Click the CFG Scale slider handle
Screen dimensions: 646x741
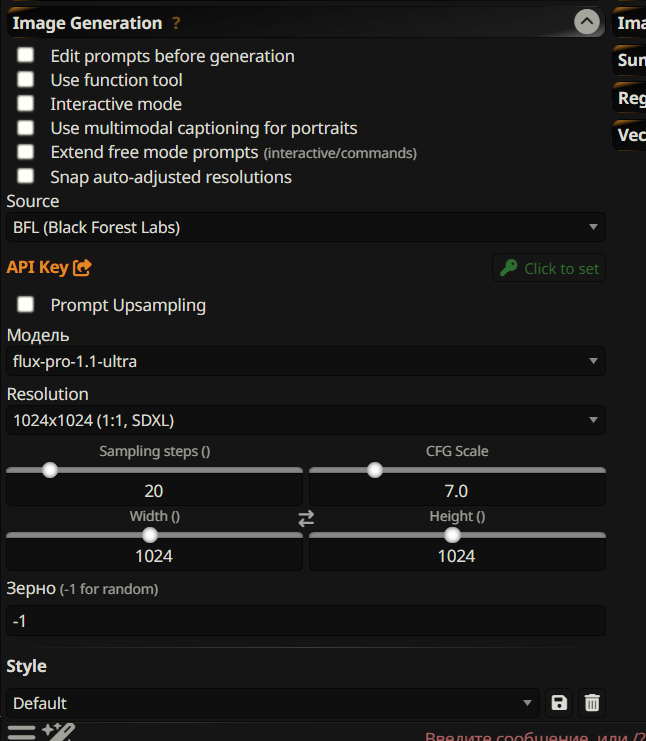coord(375,470)
